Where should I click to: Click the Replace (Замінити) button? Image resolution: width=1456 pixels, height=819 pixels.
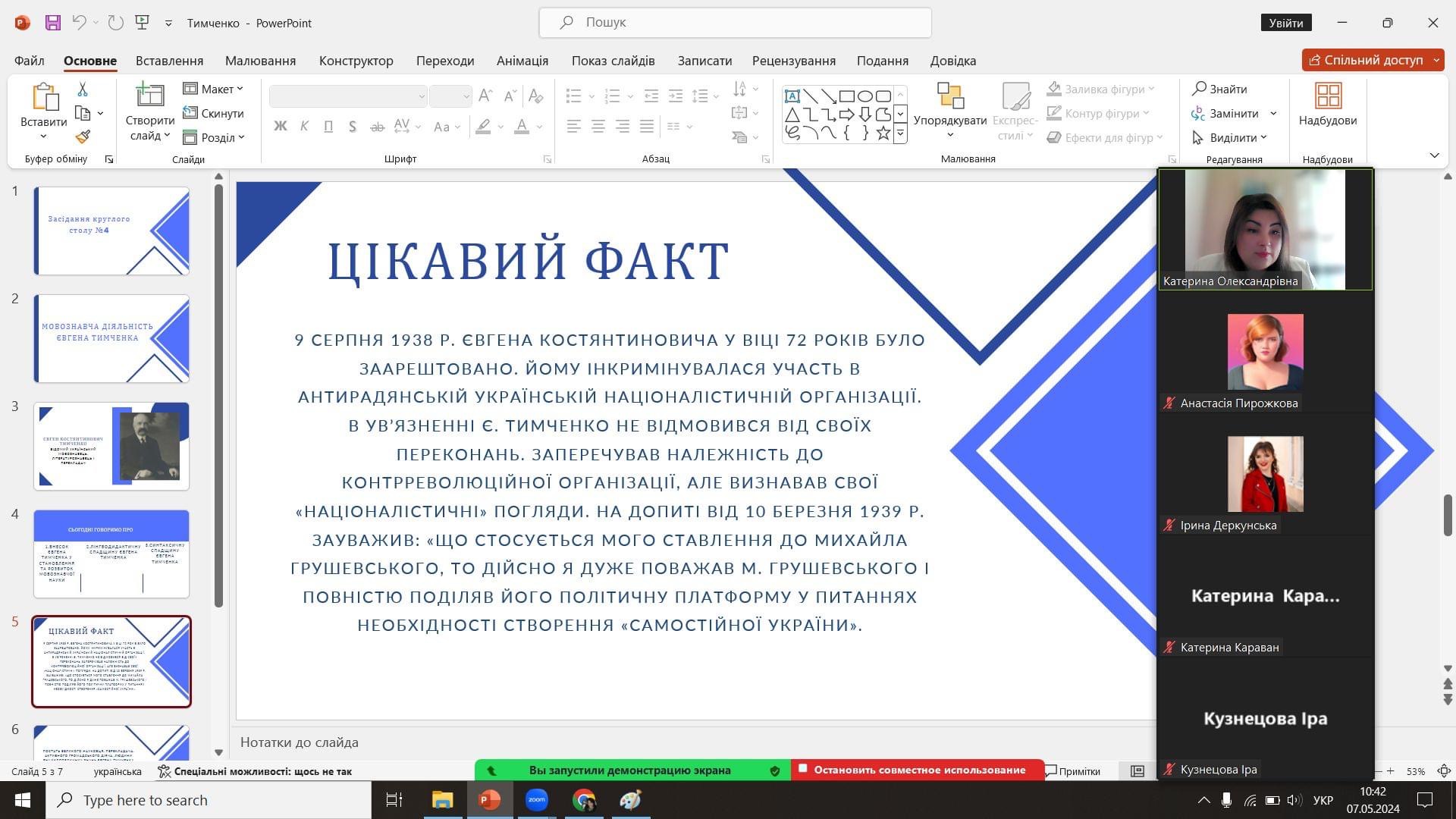click(x=1225, y=113)
